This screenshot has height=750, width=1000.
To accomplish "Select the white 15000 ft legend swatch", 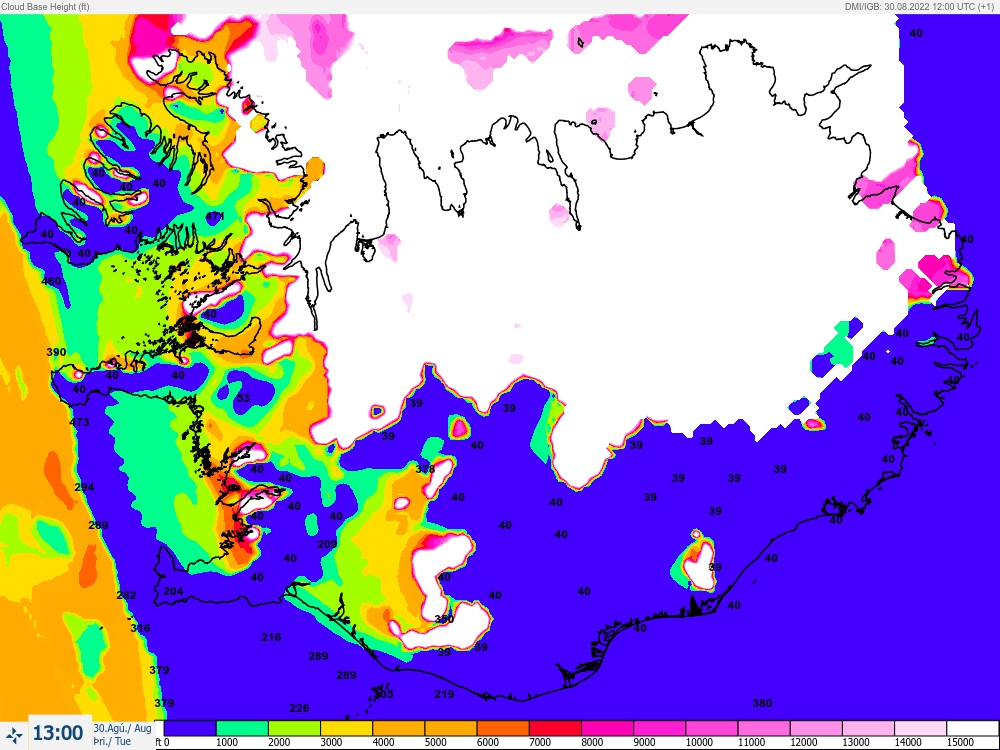I will [x=973, y=728].
